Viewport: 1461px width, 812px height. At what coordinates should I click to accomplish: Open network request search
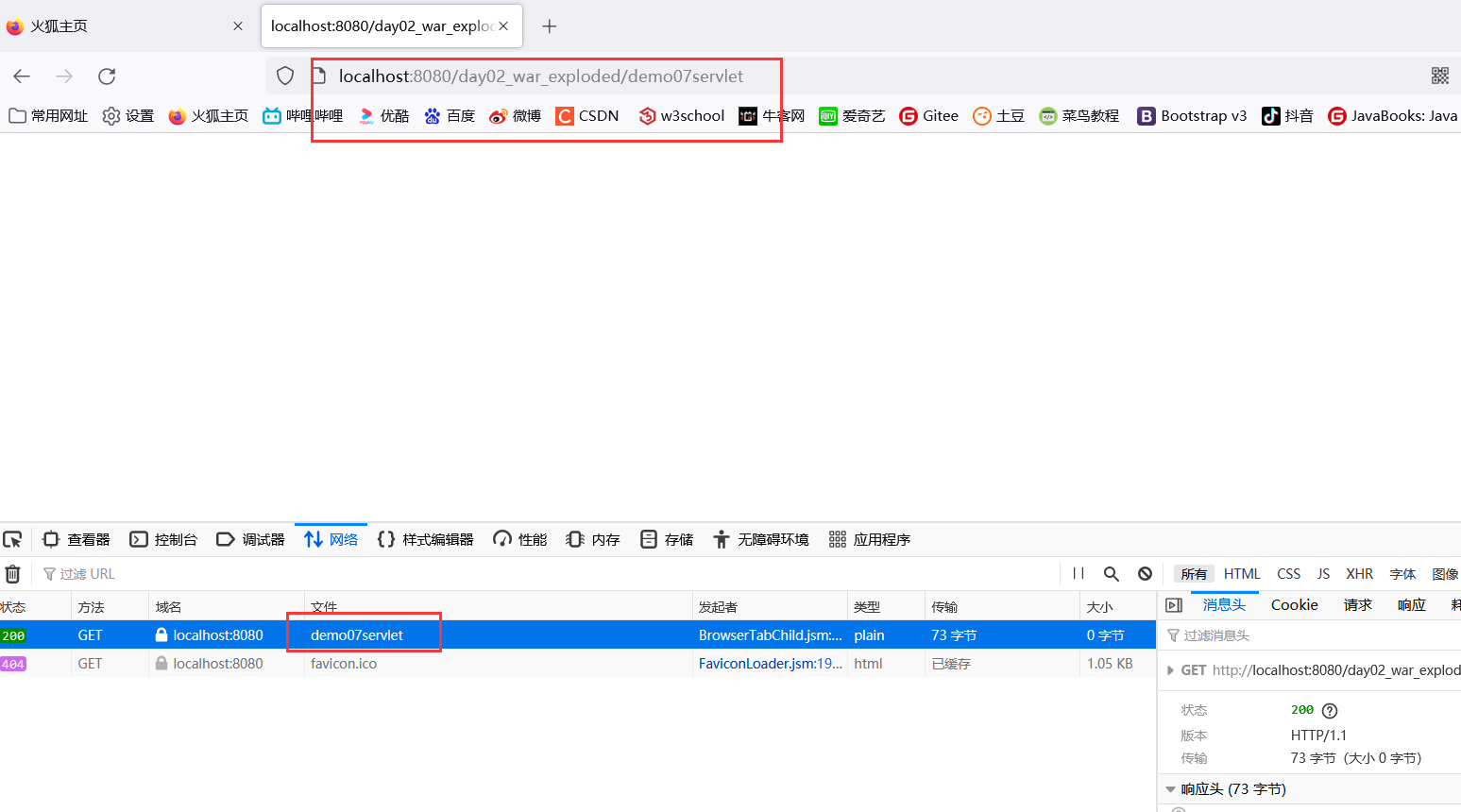(x=1111, y=573)
